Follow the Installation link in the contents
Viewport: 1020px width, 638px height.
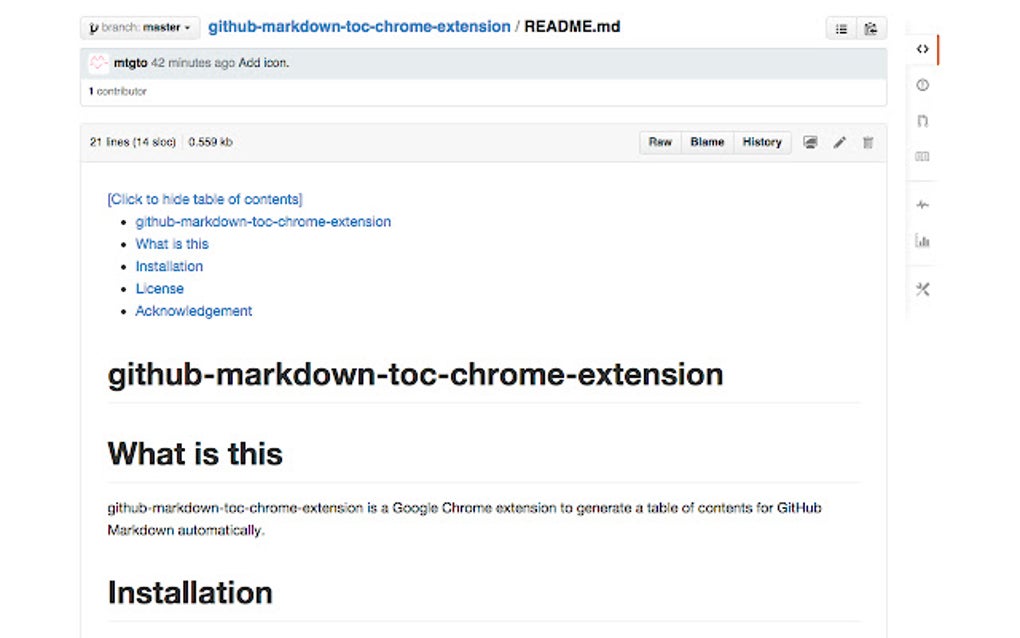[169, 266]
